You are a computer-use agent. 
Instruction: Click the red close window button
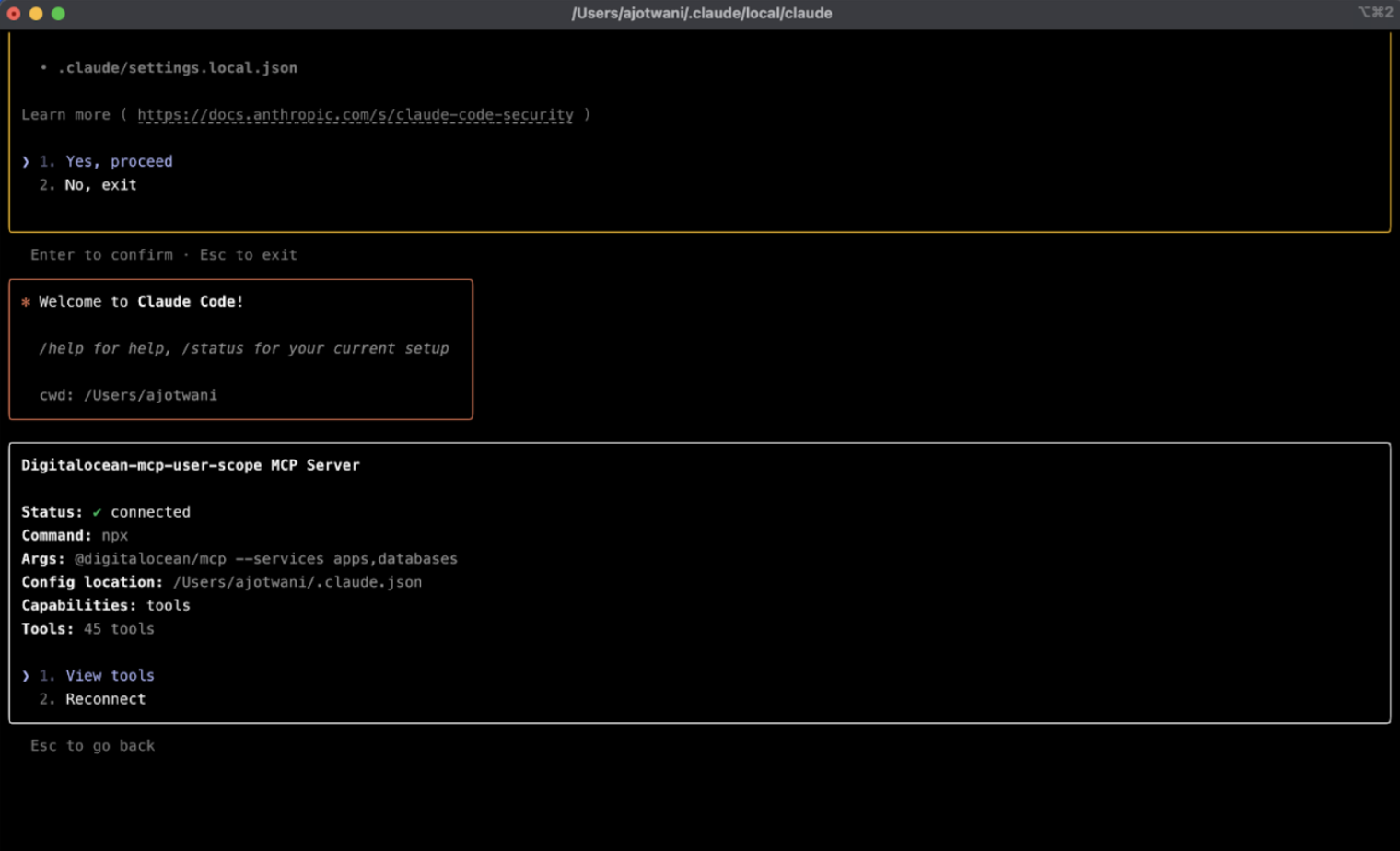pyautogui.click(x=14, y=14)
